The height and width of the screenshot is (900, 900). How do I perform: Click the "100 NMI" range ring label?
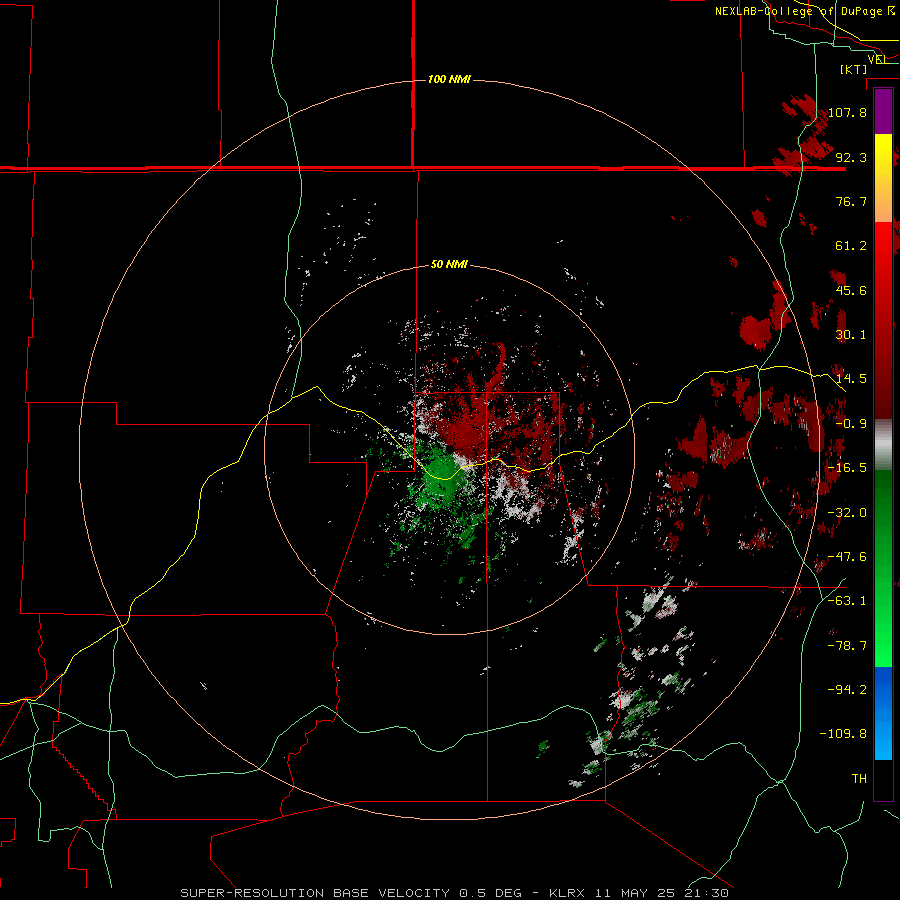coord(449,79)
